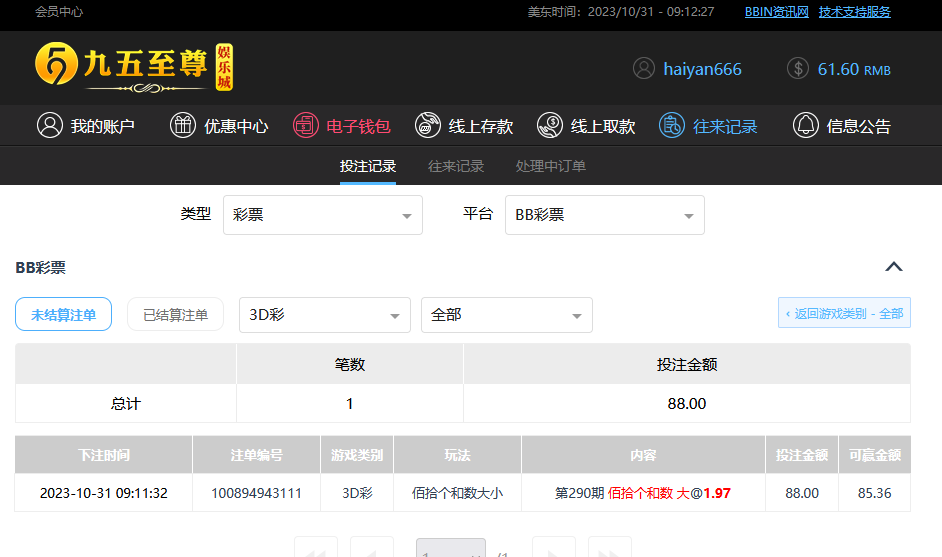
Task: Open the 信息公告 bell icon
Action: 805,125
